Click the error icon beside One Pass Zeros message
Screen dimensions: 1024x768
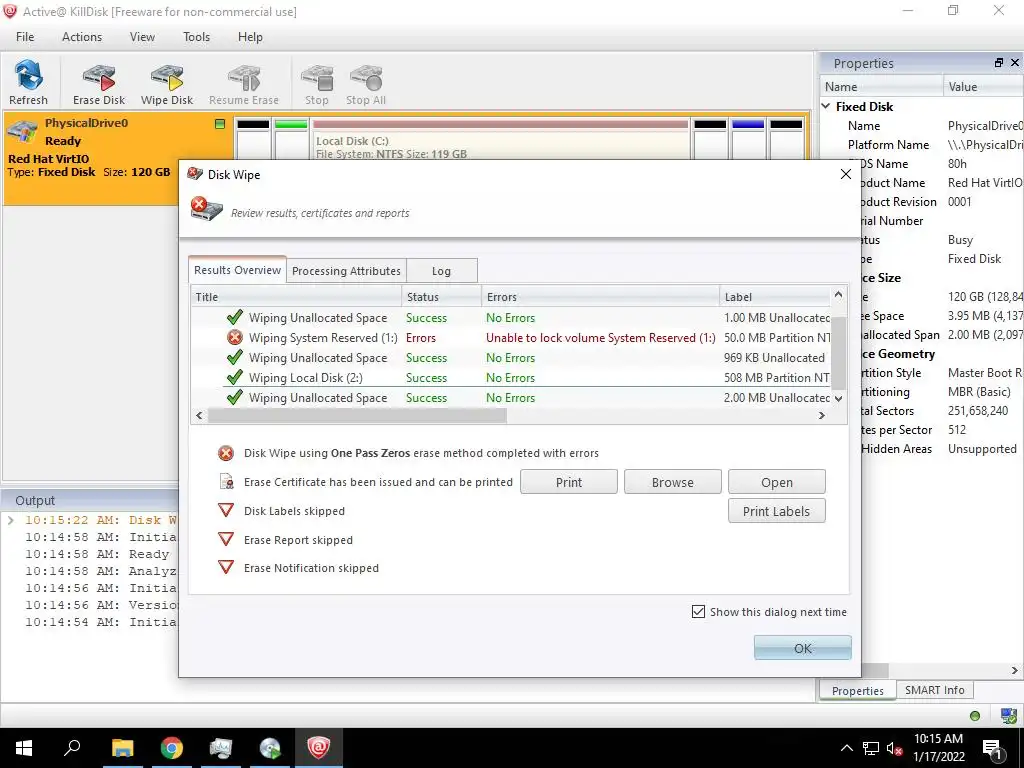click(226, 453)
